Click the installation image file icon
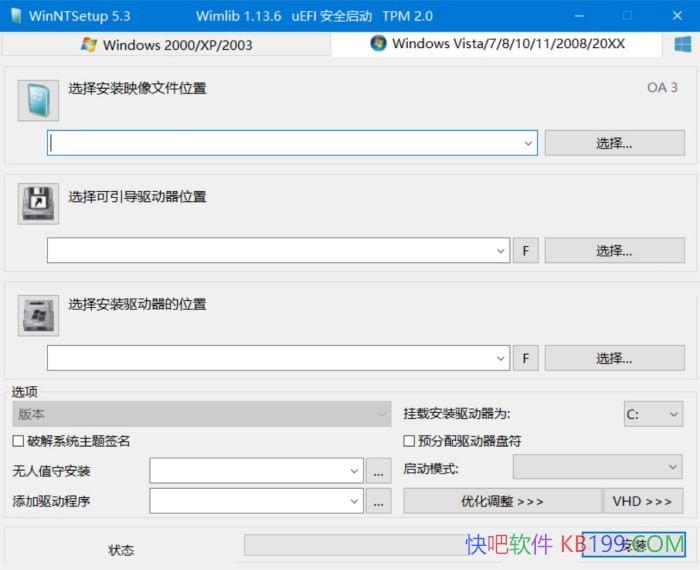 [x=38, y=100]
